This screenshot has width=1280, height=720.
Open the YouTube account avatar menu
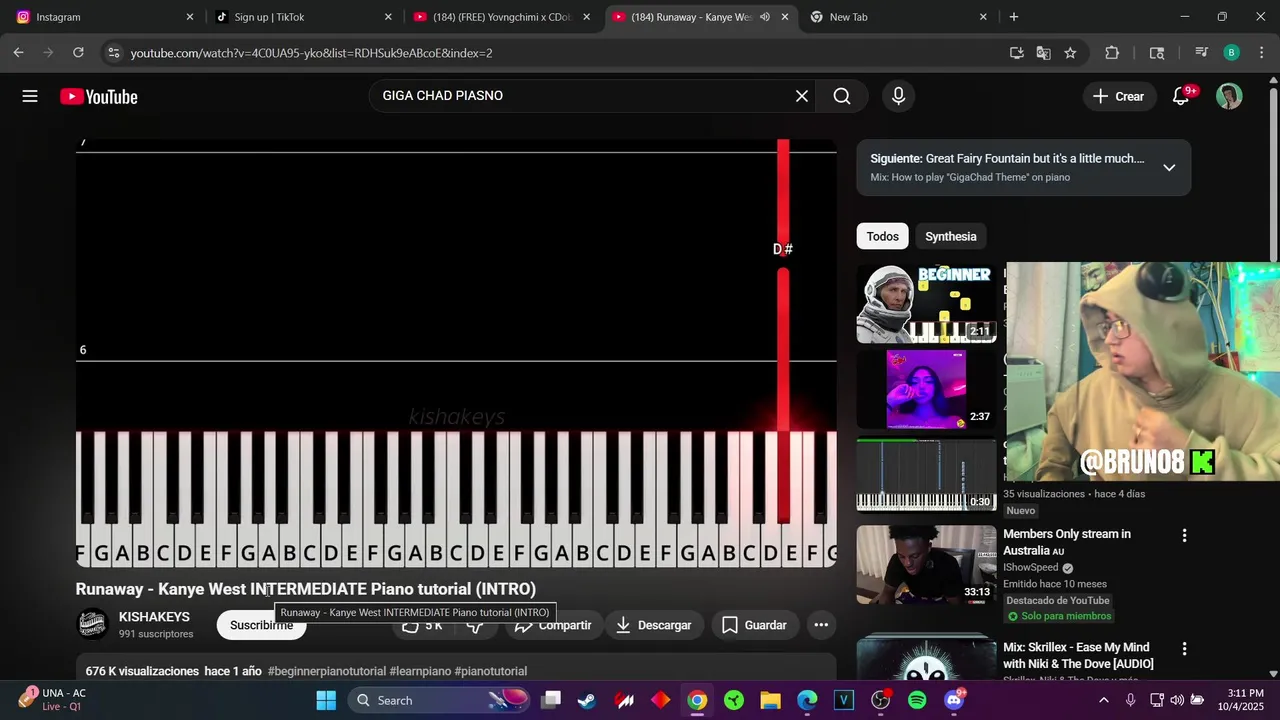coord(1229,96)
